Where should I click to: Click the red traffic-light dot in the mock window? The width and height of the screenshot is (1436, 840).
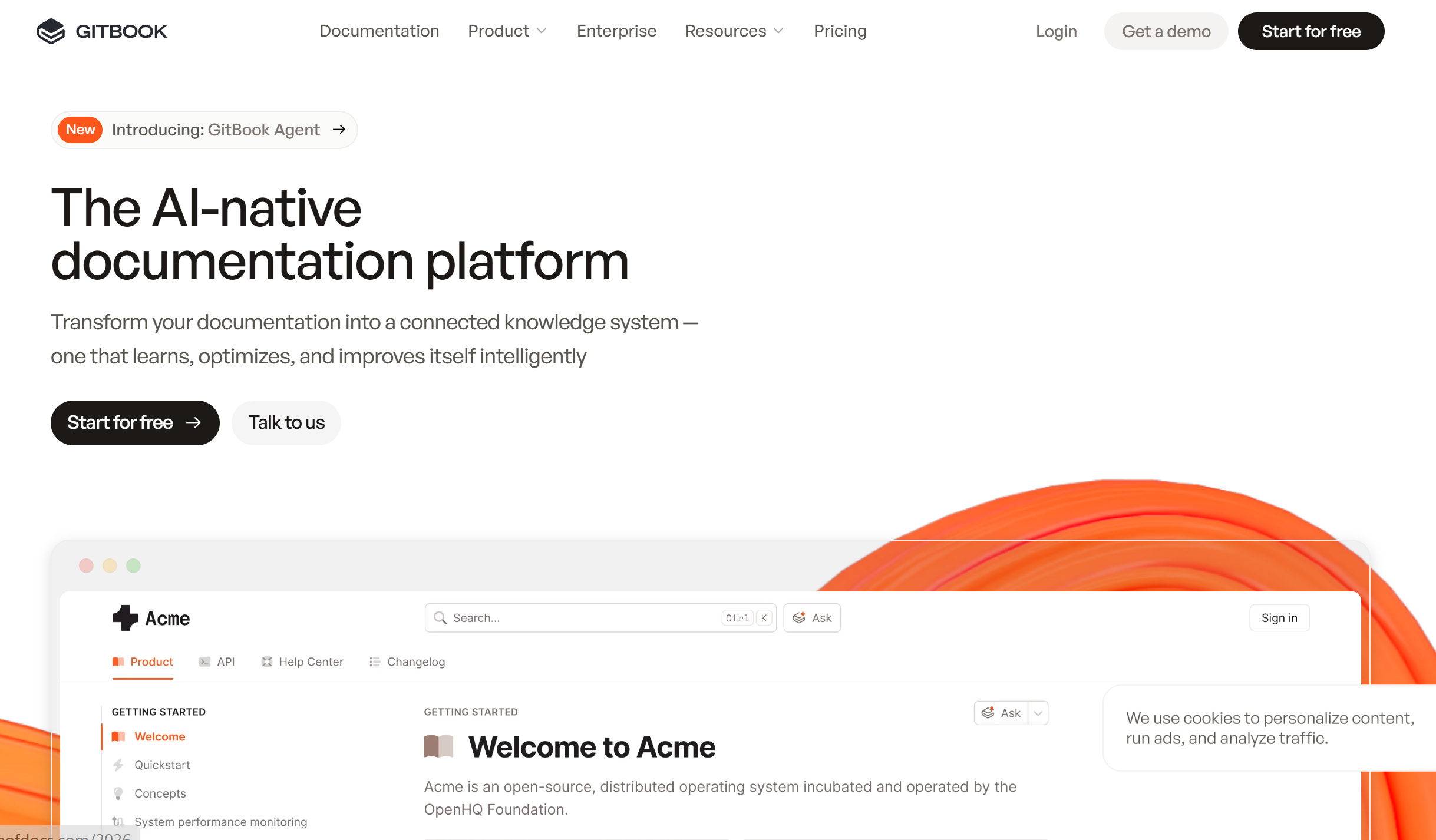86,565
